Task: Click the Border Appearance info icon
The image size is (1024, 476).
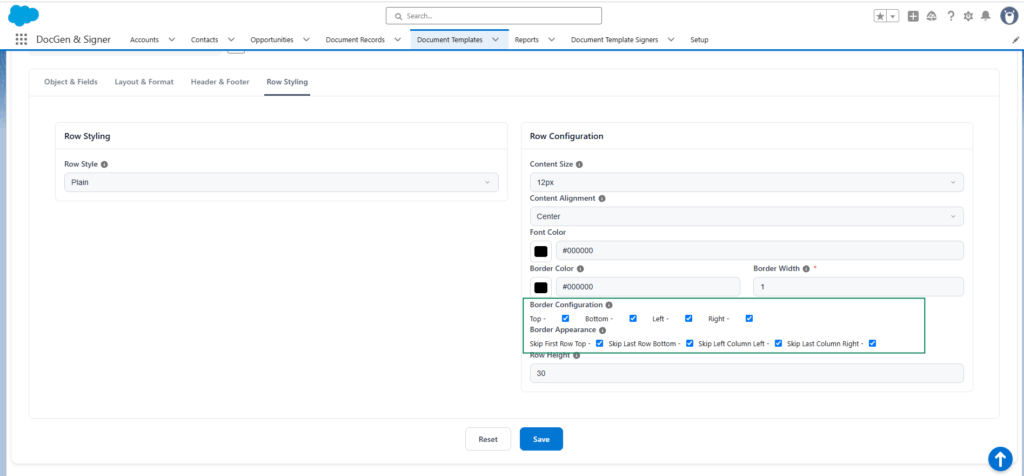Action: 602,330
